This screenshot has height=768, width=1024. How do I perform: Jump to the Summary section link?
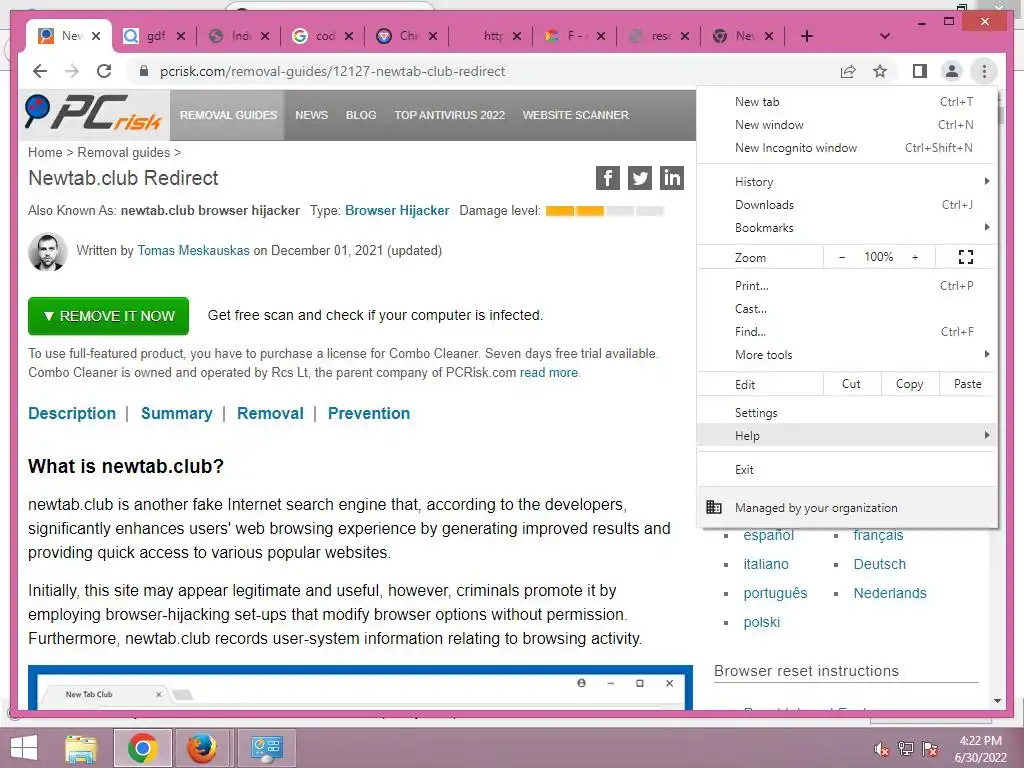pyautogui.click(x=177, y=413)
